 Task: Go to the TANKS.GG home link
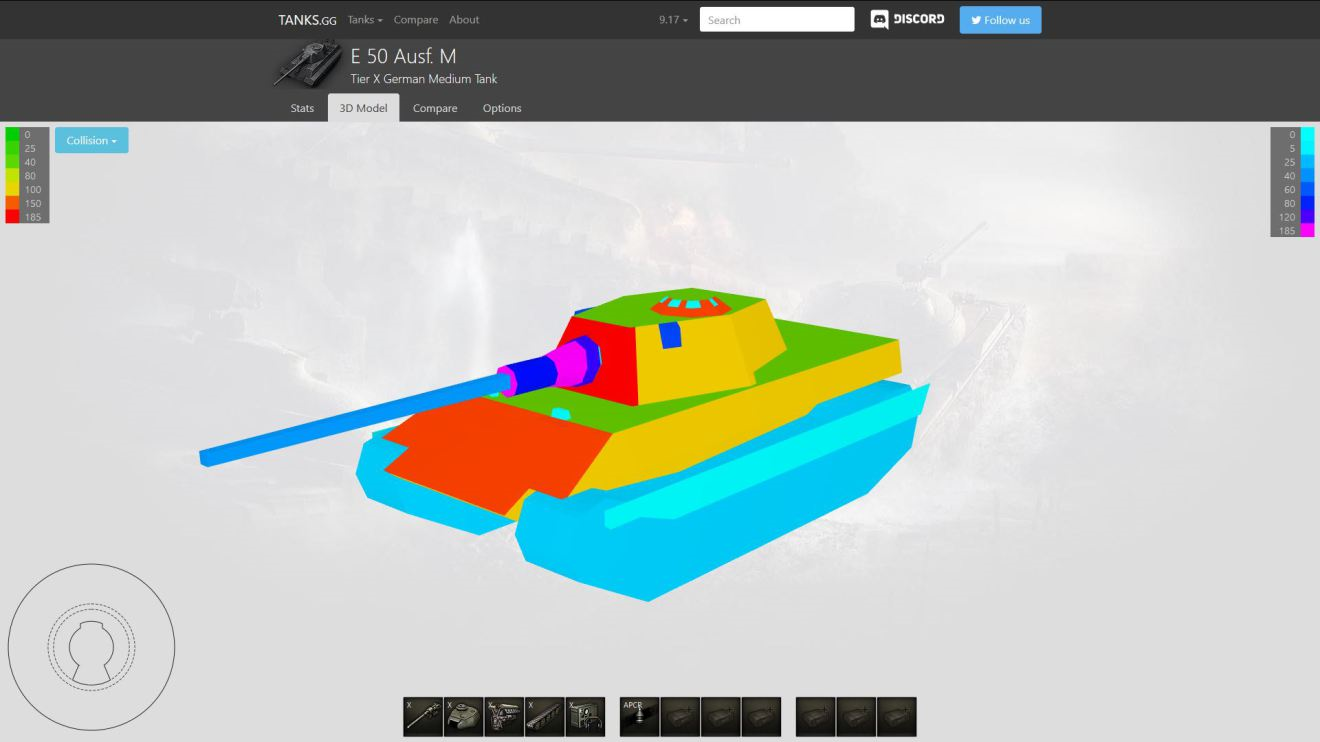(307, 20)
